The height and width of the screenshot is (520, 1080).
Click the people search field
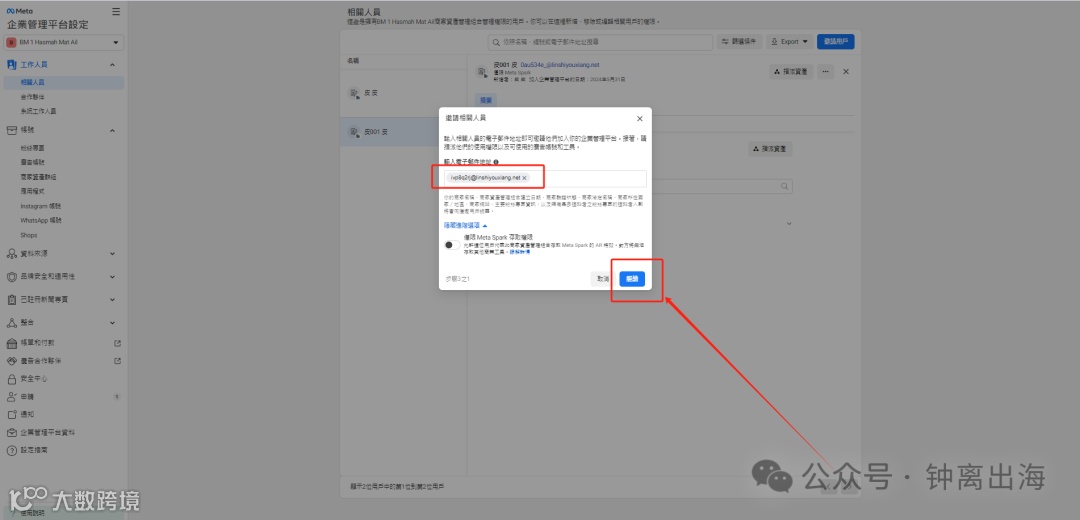[601, 42]
